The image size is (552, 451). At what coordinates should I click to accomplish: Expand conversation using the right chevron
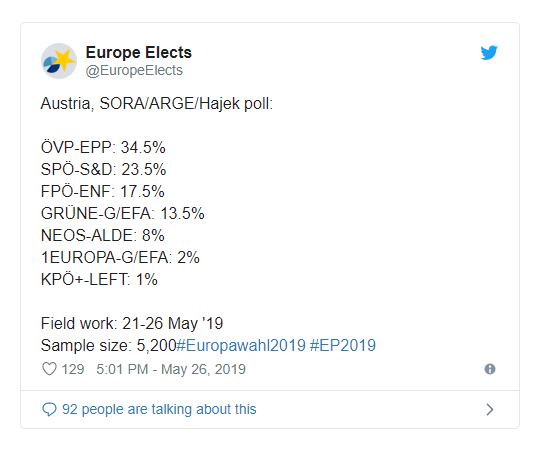coord(490,409)
